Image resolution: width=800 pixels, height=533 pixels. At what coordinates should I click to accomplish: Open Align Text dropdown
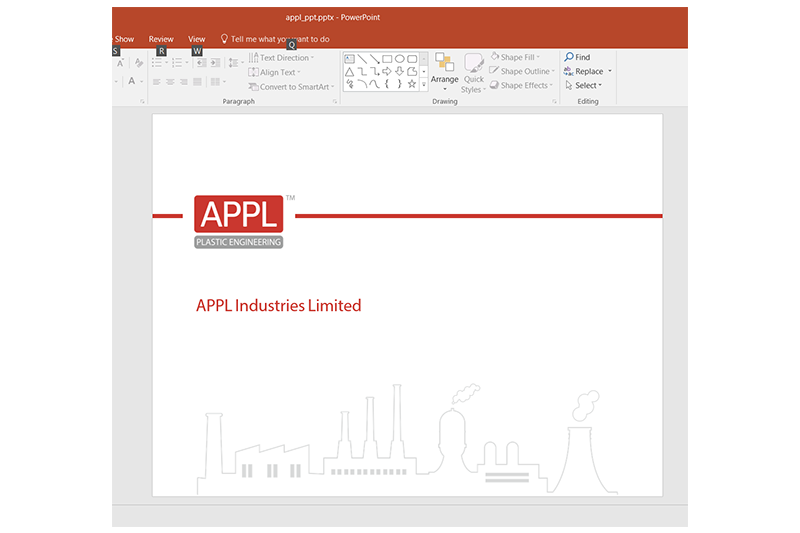click(x=274, y=72)
